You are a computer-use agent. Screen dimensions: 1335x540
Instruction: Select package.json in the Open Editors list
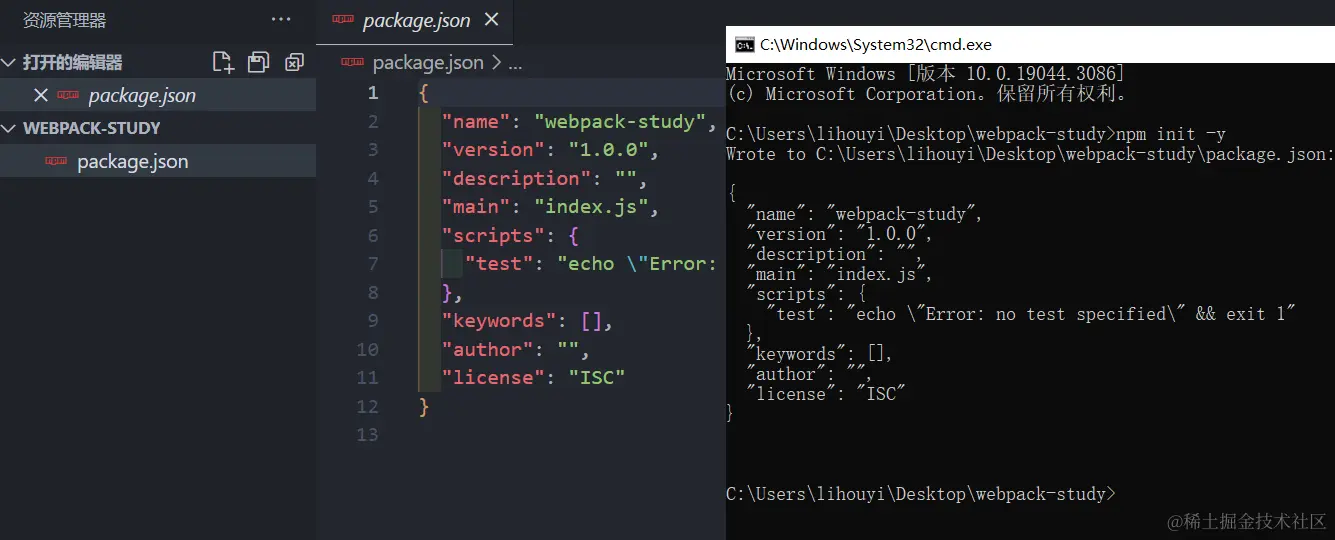(158, 95)
